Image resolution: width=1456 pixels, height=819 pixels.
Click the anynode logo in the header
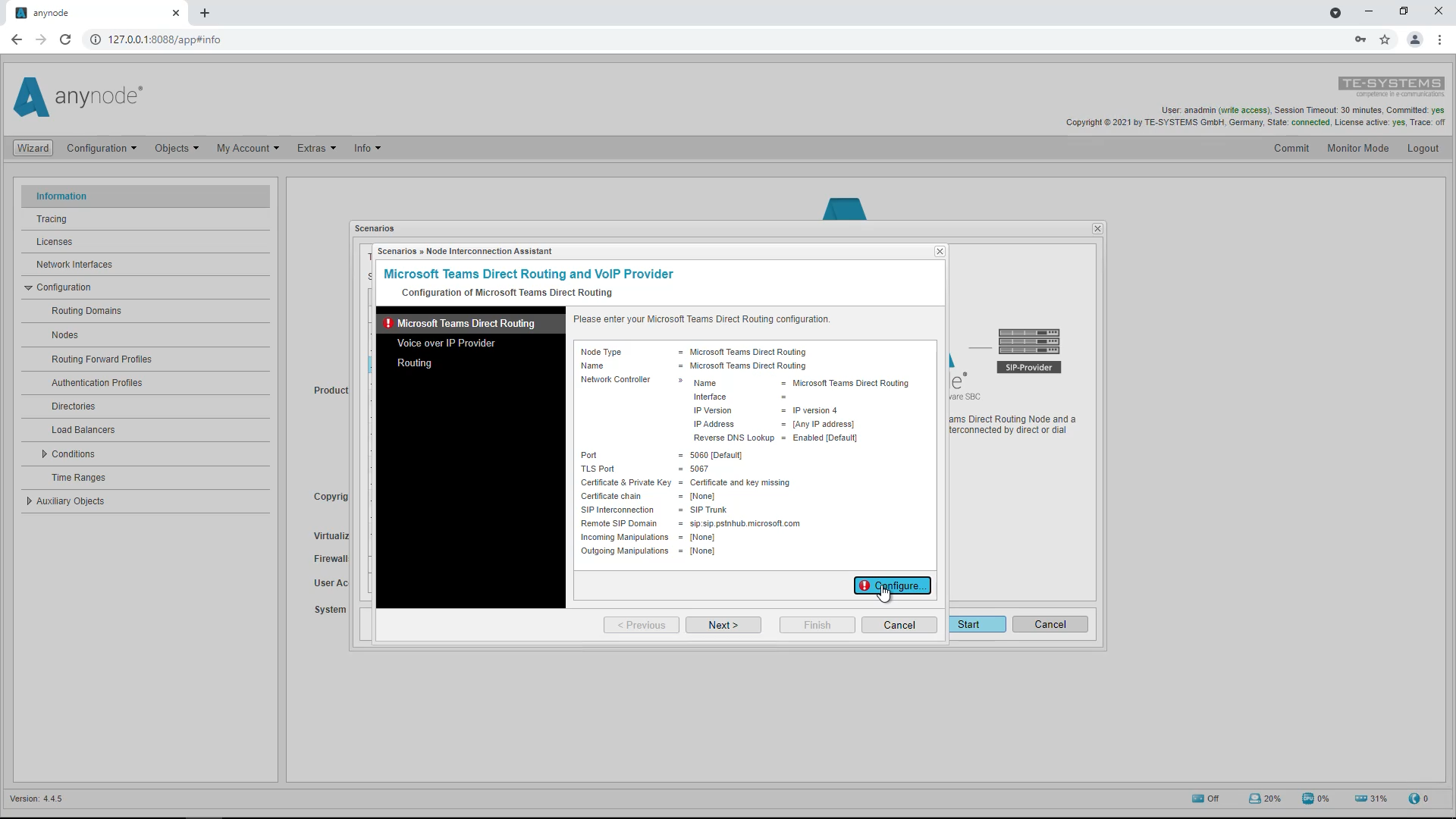pyautogui.click(x=76, y=97)
